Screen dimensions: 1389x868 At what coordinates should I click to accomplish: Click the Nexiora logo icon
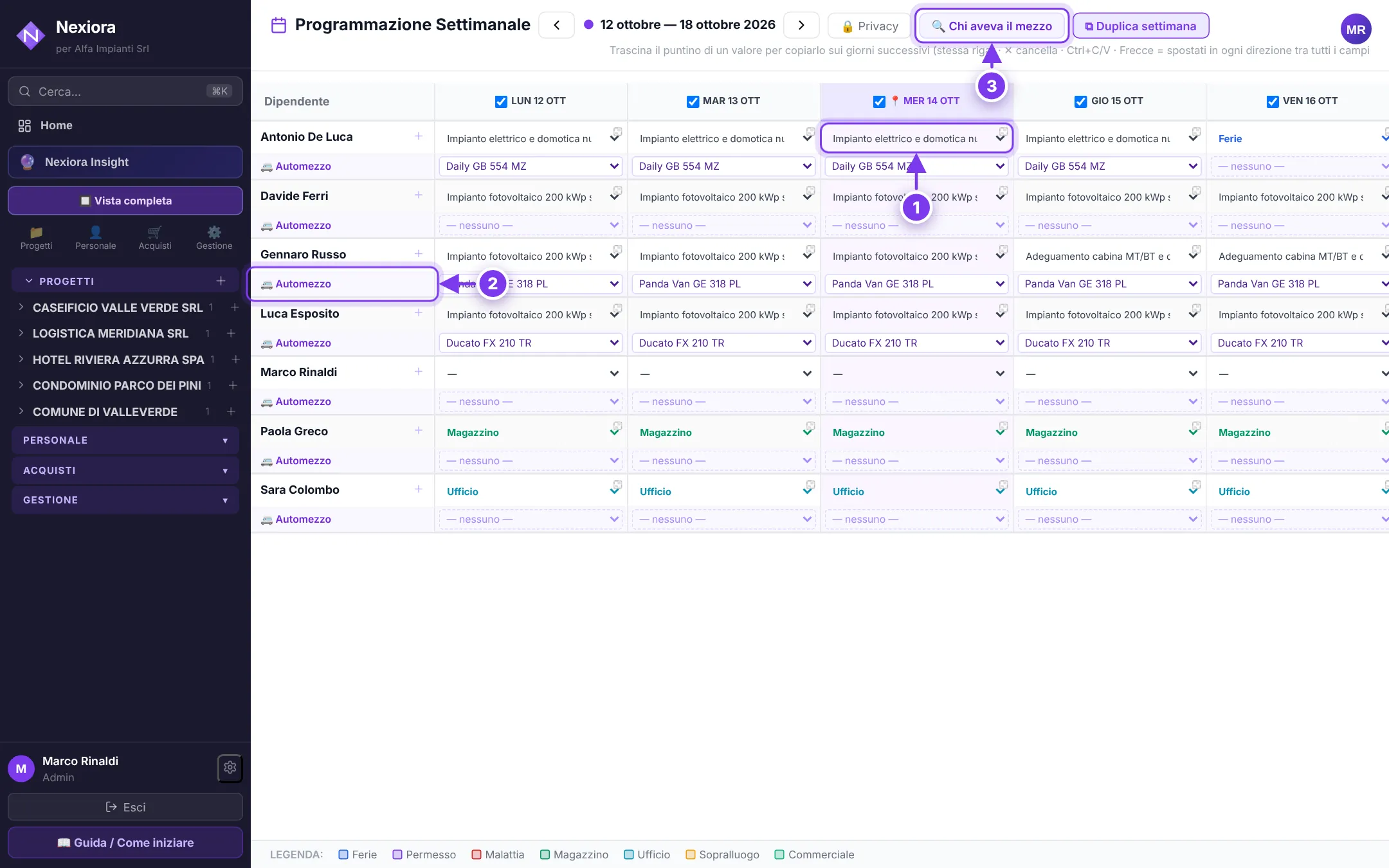point(30,36)
